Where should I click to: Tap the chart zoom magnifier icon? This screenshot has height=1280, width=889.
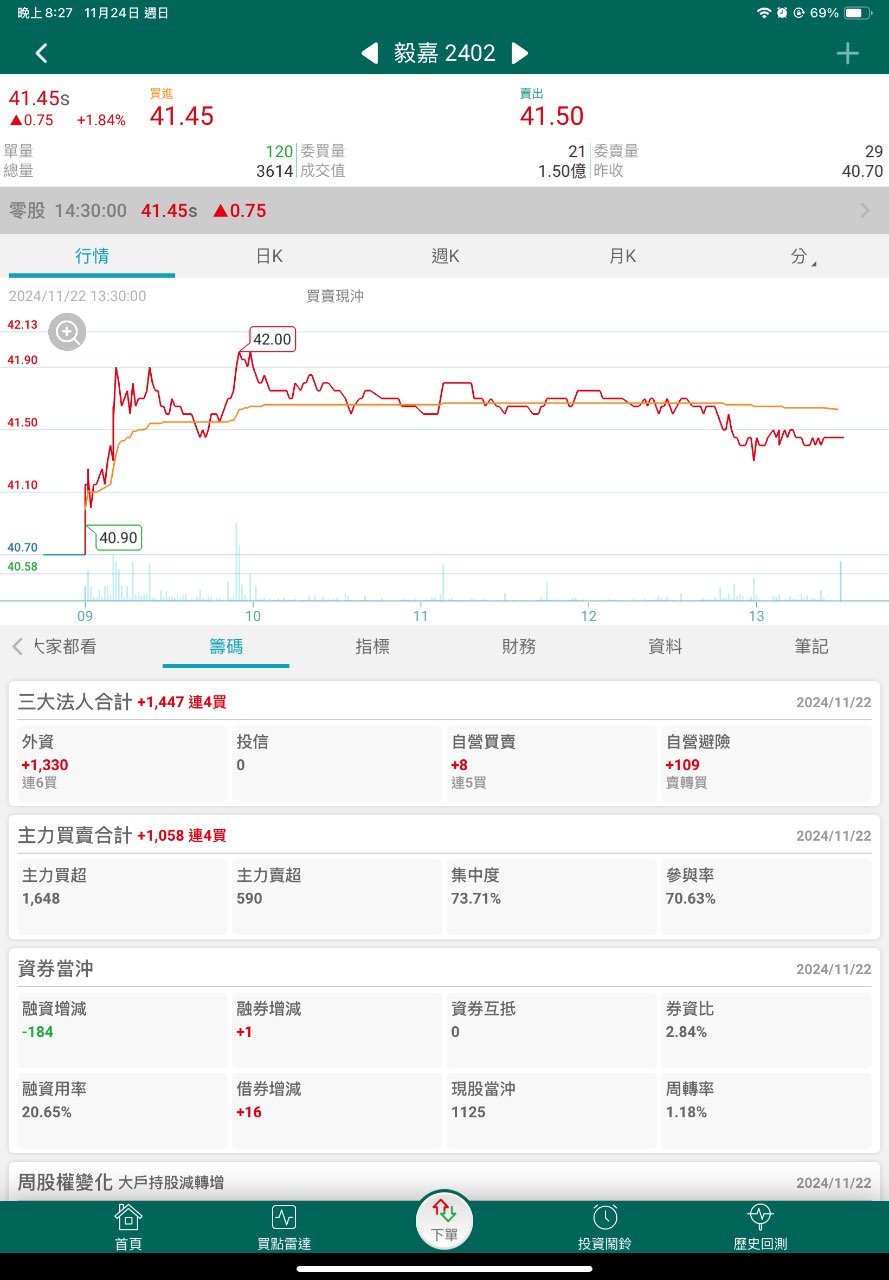click(68, 332)
